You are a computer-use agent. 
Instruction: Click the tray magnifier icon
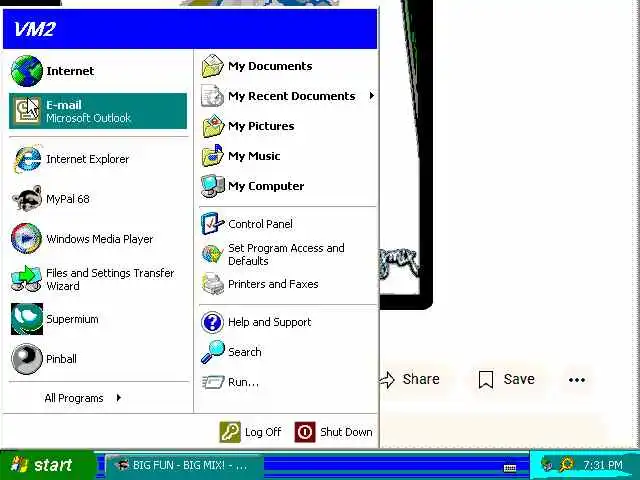click(x=567, y=464)
